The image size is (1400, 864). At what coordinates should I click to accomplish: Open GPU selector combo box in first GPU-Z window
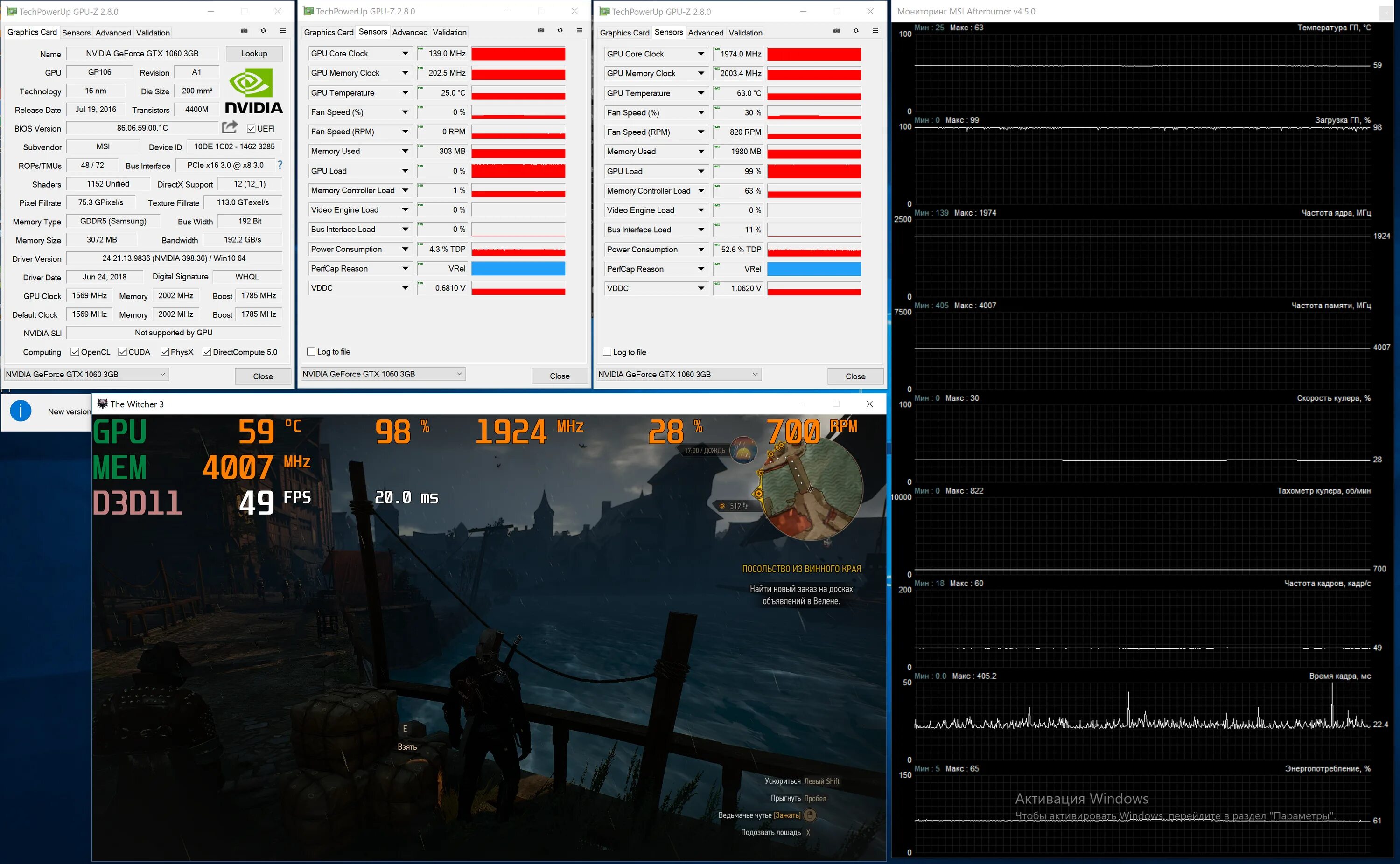86,374
